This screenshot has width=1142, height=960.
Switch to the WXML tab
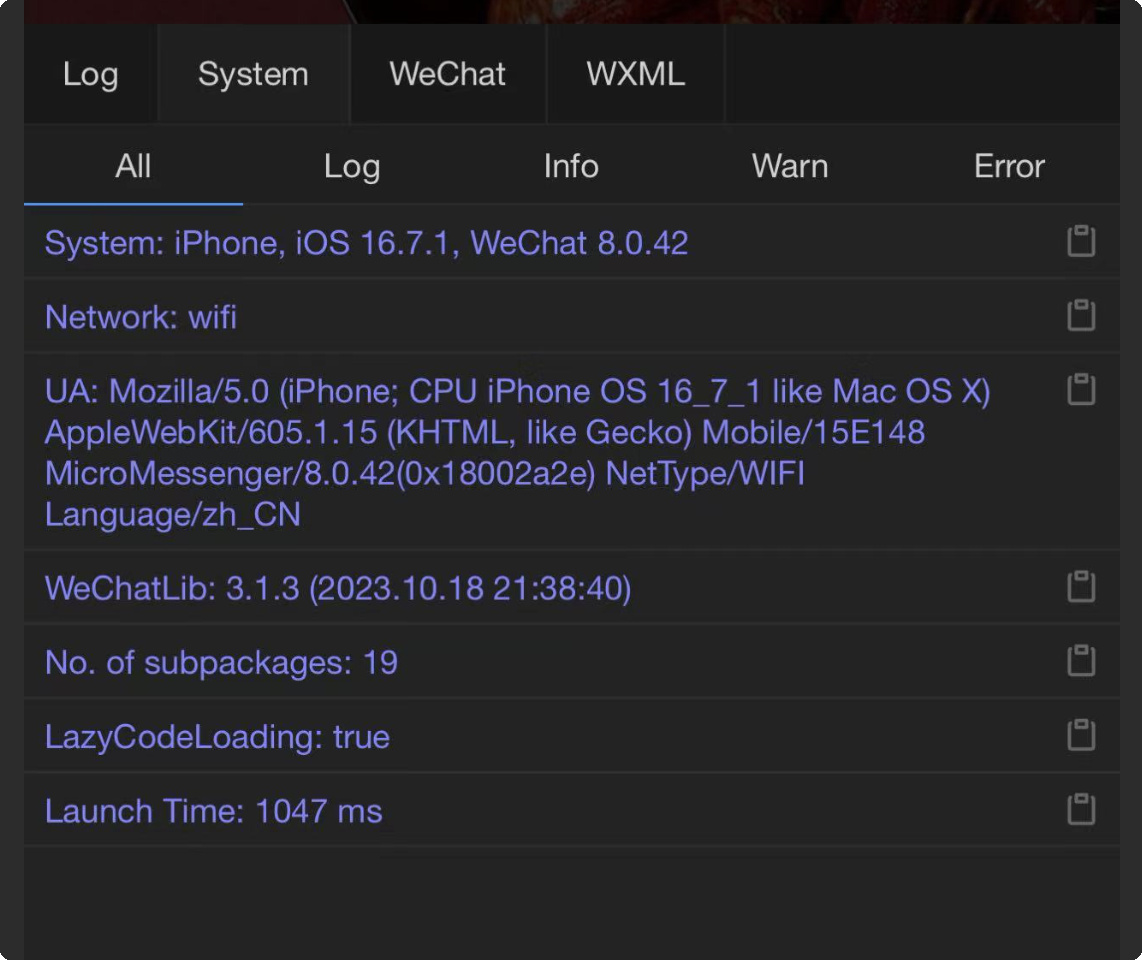tap(636, 74)
